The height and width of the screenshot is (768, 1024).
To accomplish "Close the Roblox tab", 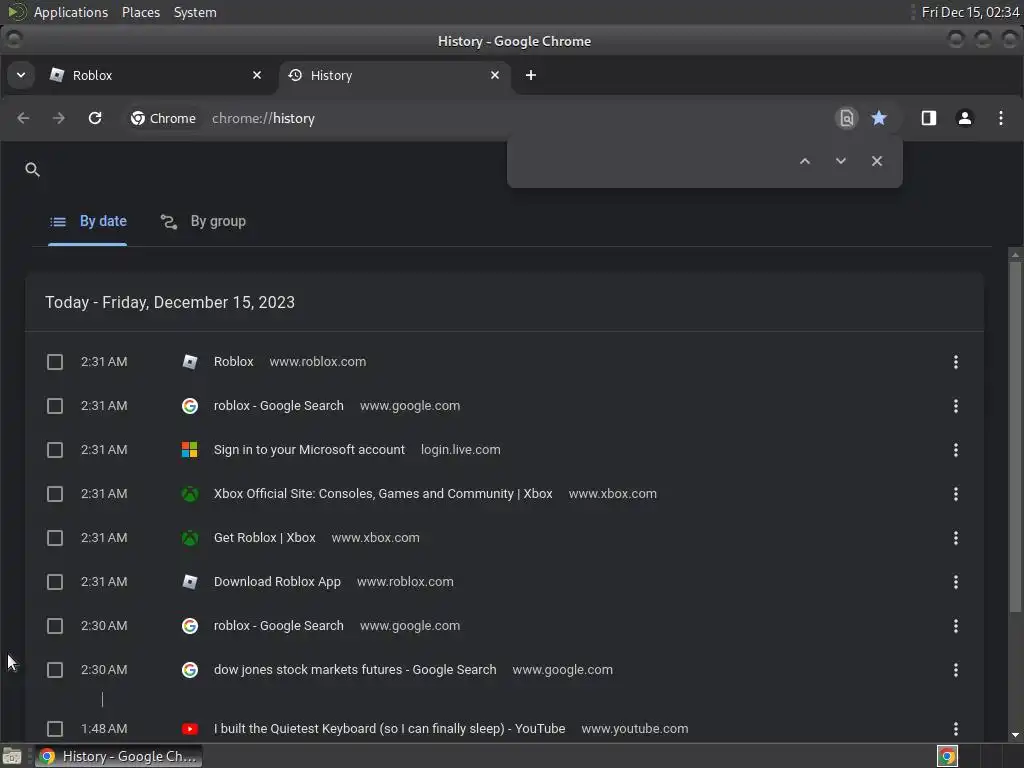I will 257,75.
